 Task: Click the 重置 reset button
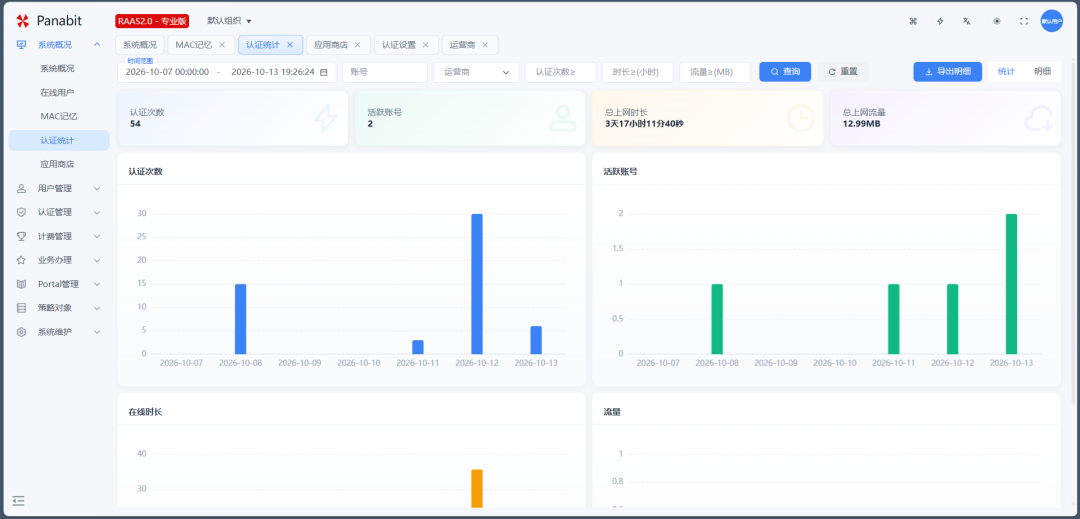(843, 72)
